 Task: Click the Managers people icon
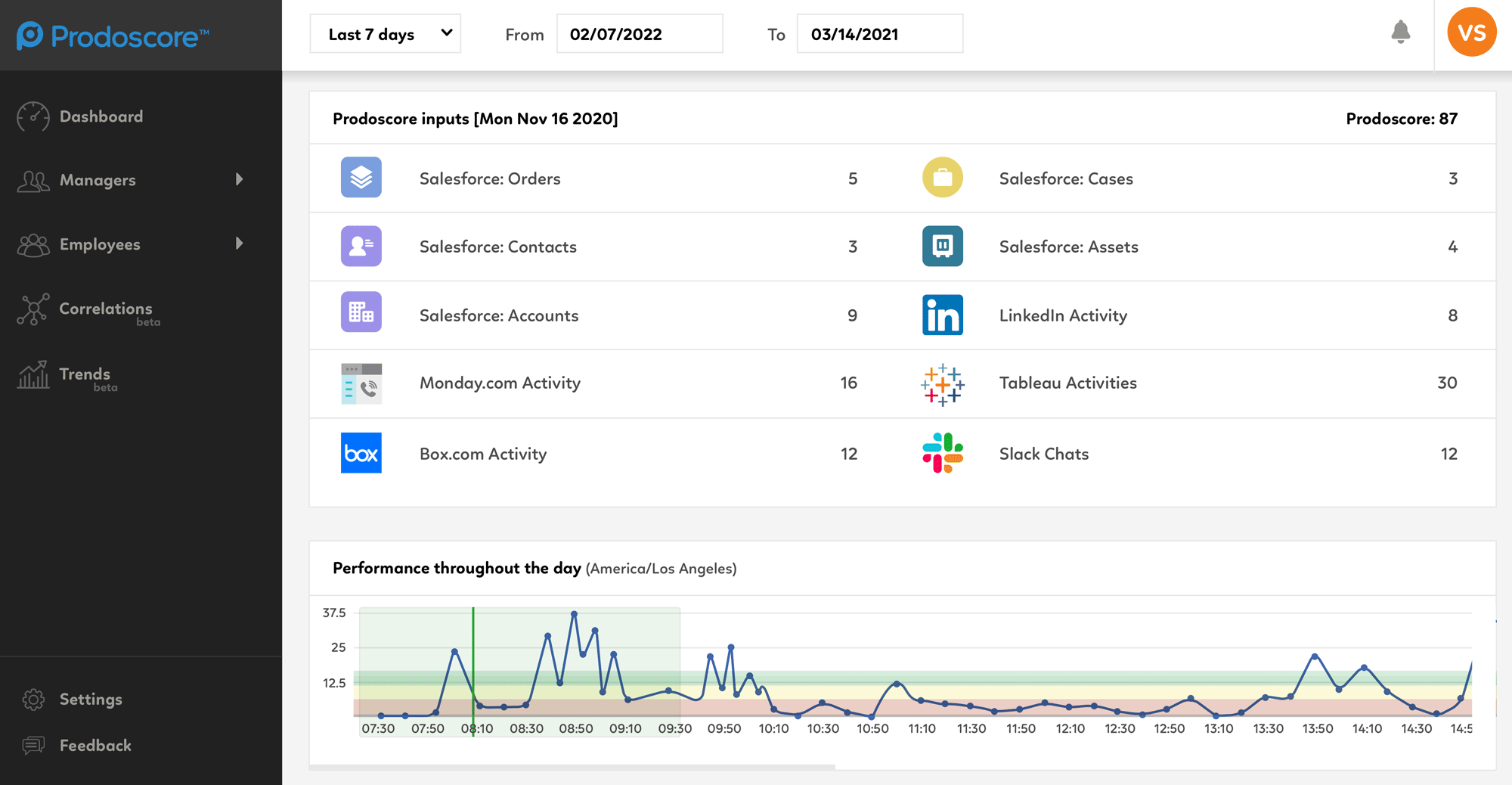[33, 181]
